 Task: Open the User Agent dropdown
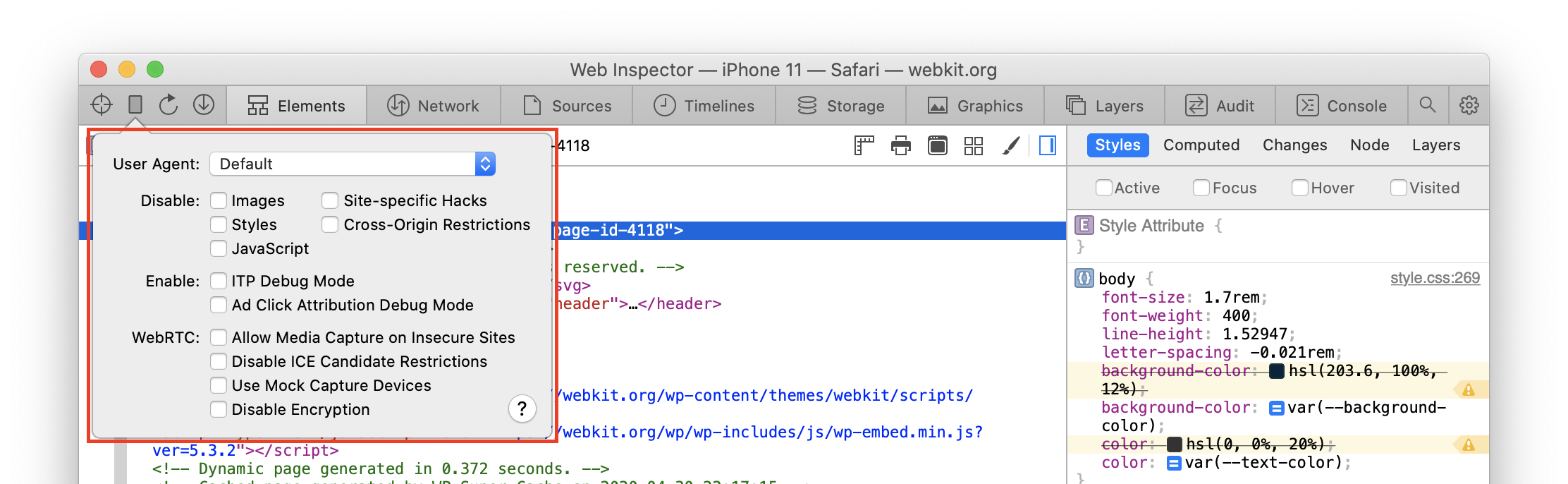(x=353, y=164)
